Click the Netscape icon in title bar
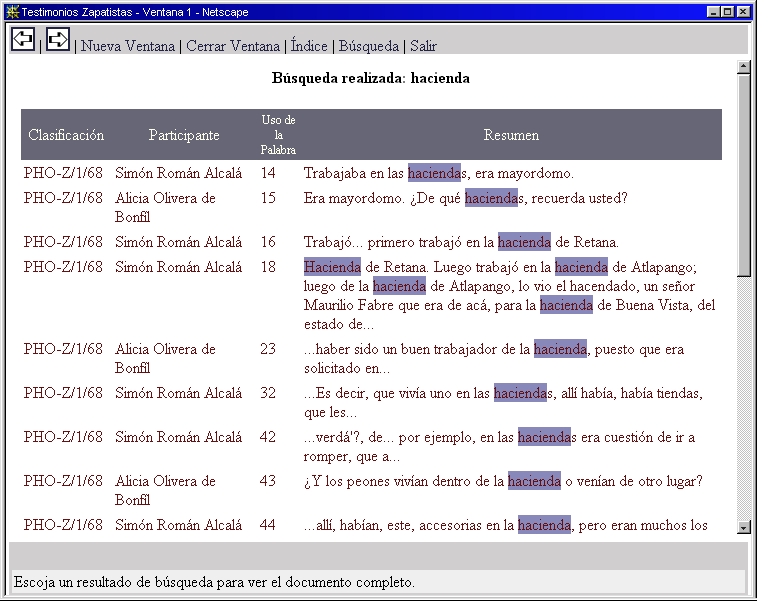This screenshot has height=601, width=757. [12, 11]
